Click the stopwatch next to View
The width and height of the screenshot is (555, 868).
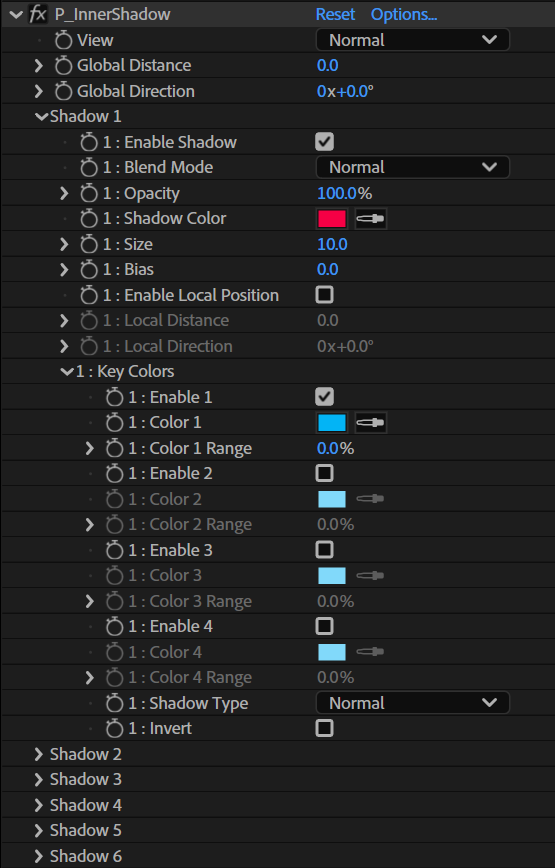coord(63,40)
